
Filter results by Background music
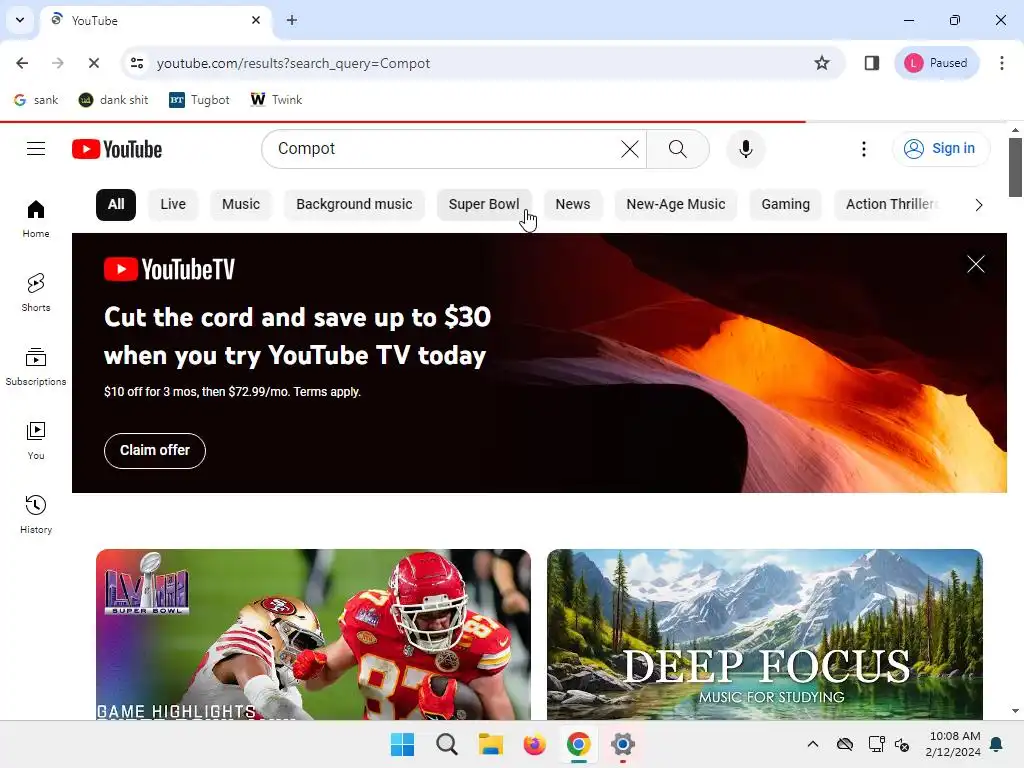354,204
